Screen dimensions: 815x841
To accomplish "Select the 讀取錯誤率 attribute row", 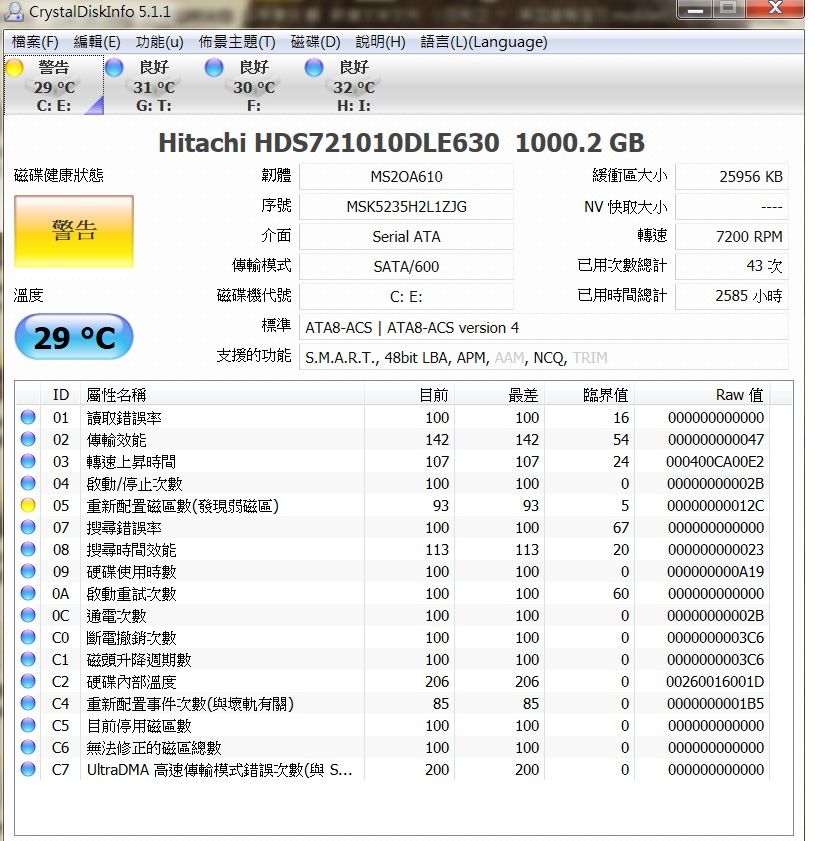I will pyautogui.click(x=393, y=417).
